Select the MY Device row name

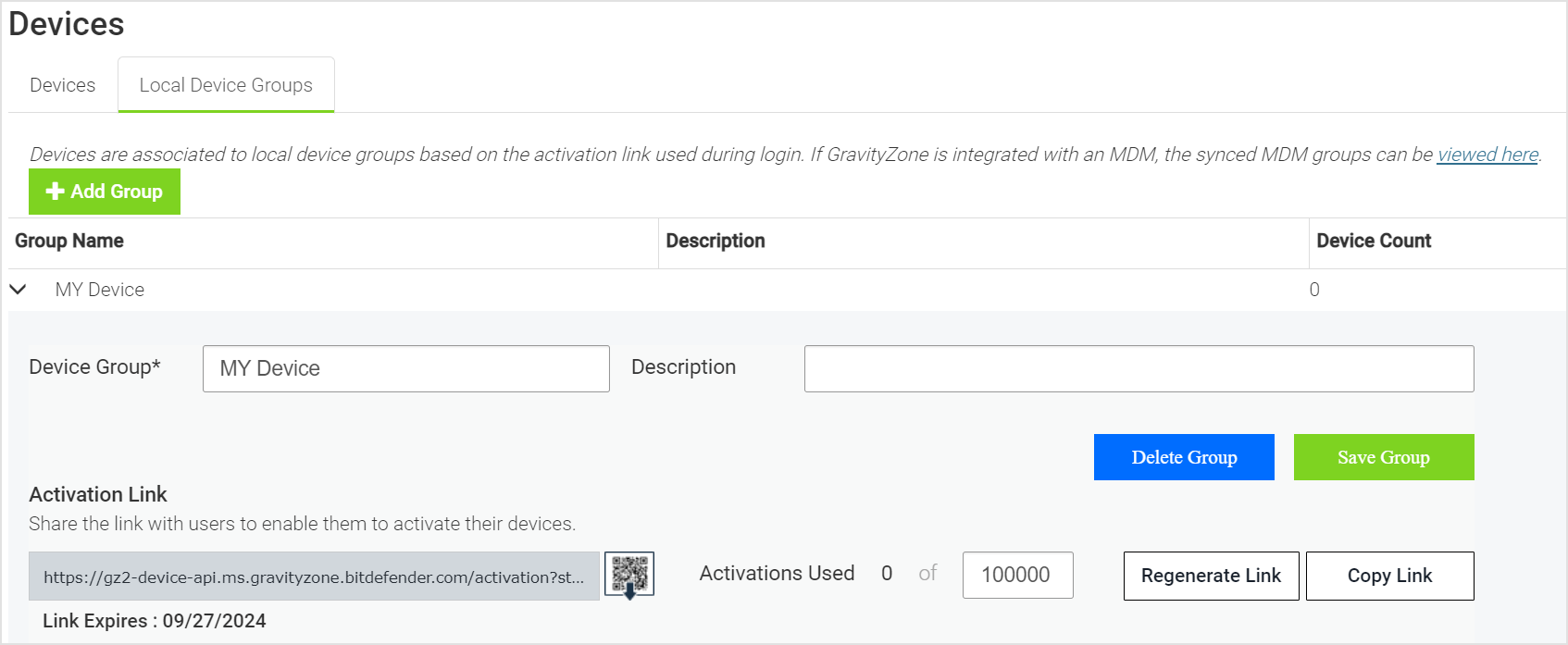tap(100, 290)
